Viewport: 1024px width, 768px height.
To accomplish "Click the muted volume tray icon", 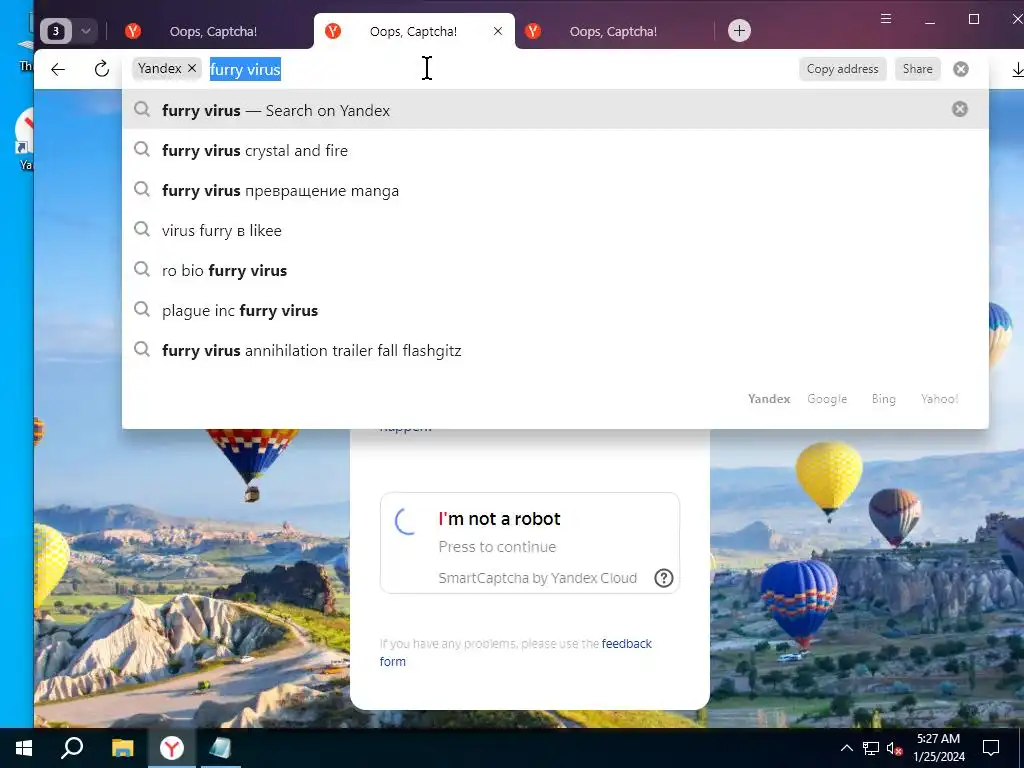I will (894, 748).
